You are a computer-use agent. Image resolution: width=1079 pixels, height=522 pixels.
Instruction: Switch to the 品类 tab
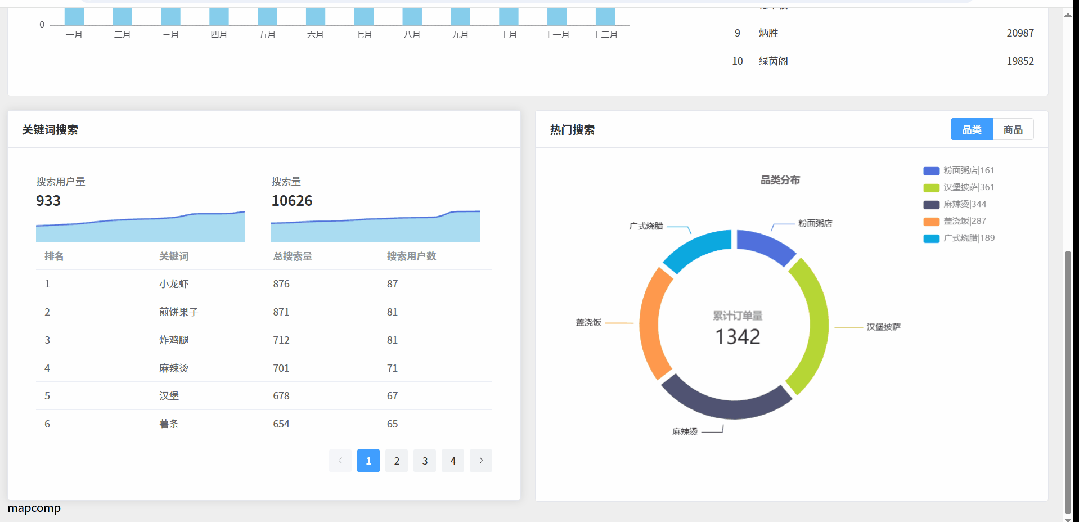pos(972,129)
